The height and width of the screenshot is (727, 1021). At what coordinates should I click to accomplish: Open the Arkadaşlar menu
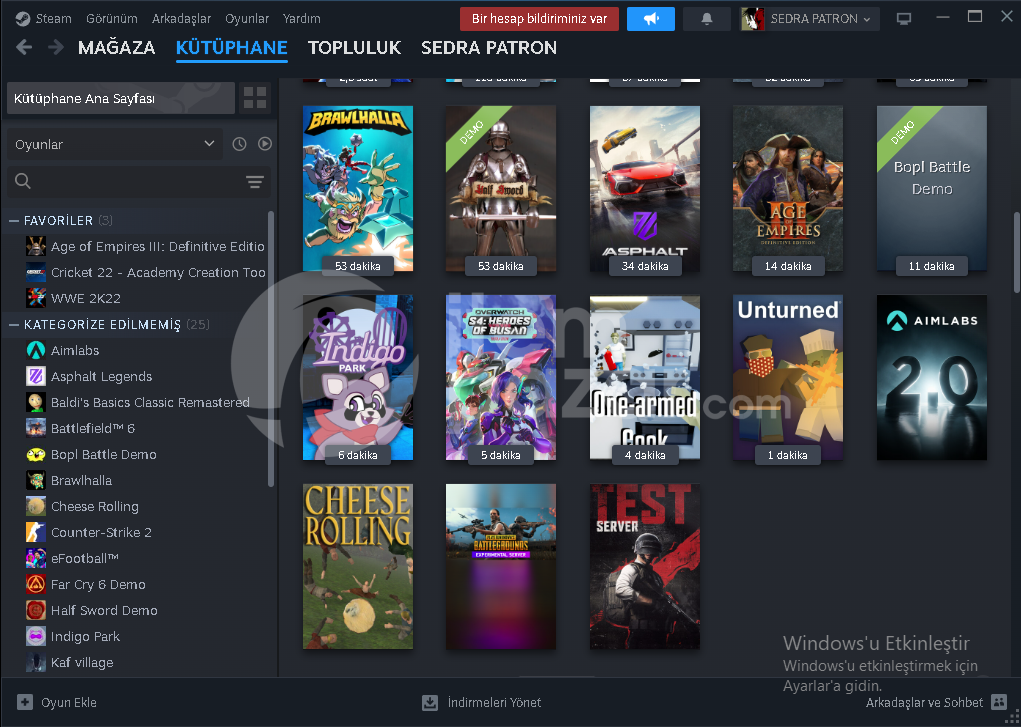pyautogui.click(x=181, y=18)
